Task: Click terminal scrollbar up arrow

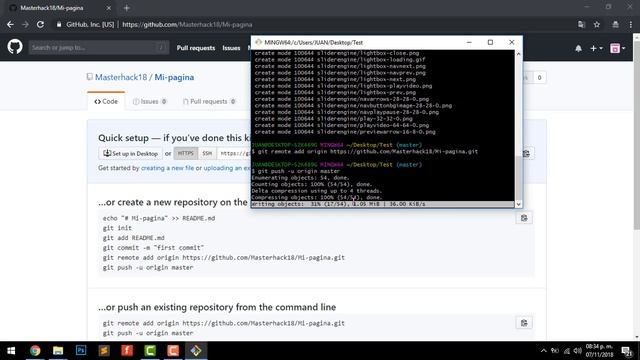Action: pos(518,54)
